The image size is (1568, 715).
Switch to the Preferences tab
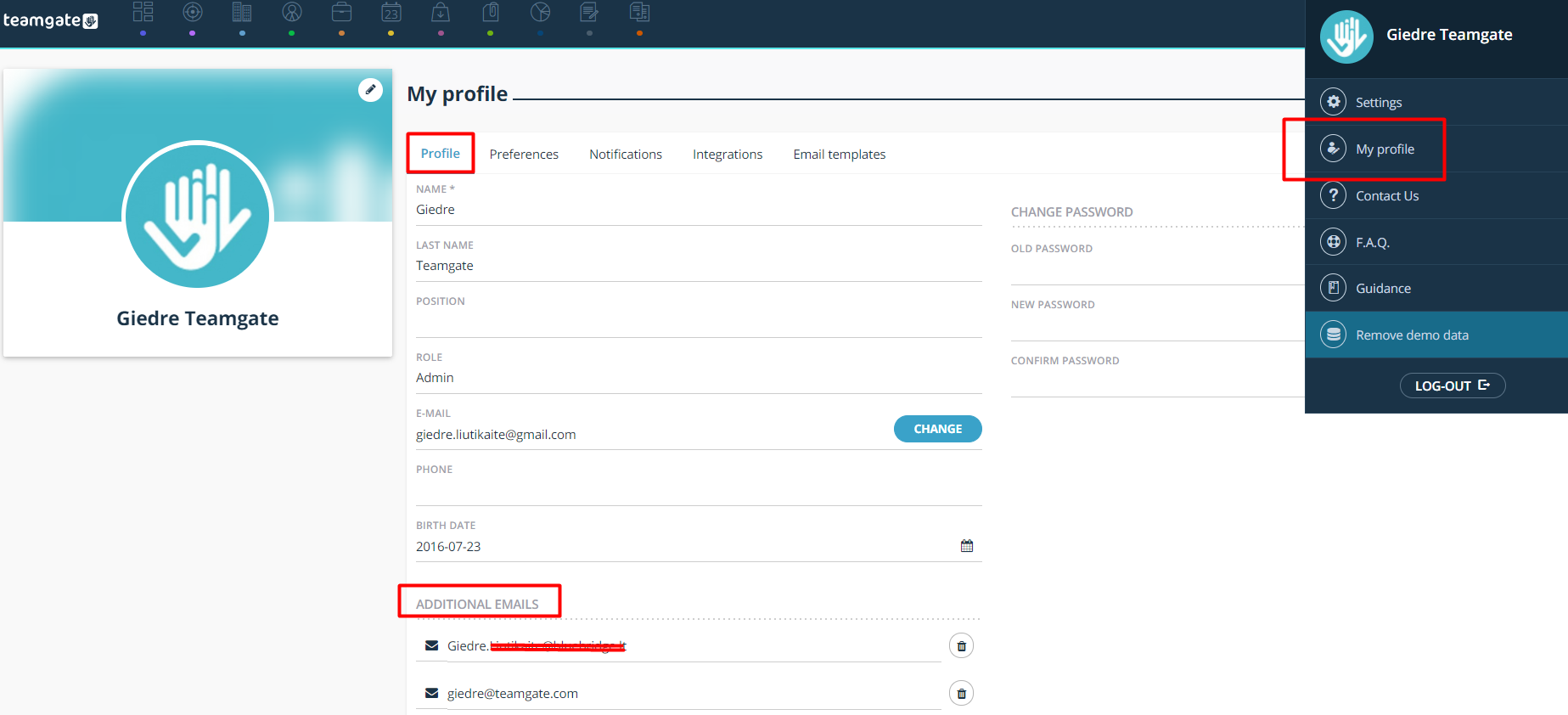tap(524, 155)
